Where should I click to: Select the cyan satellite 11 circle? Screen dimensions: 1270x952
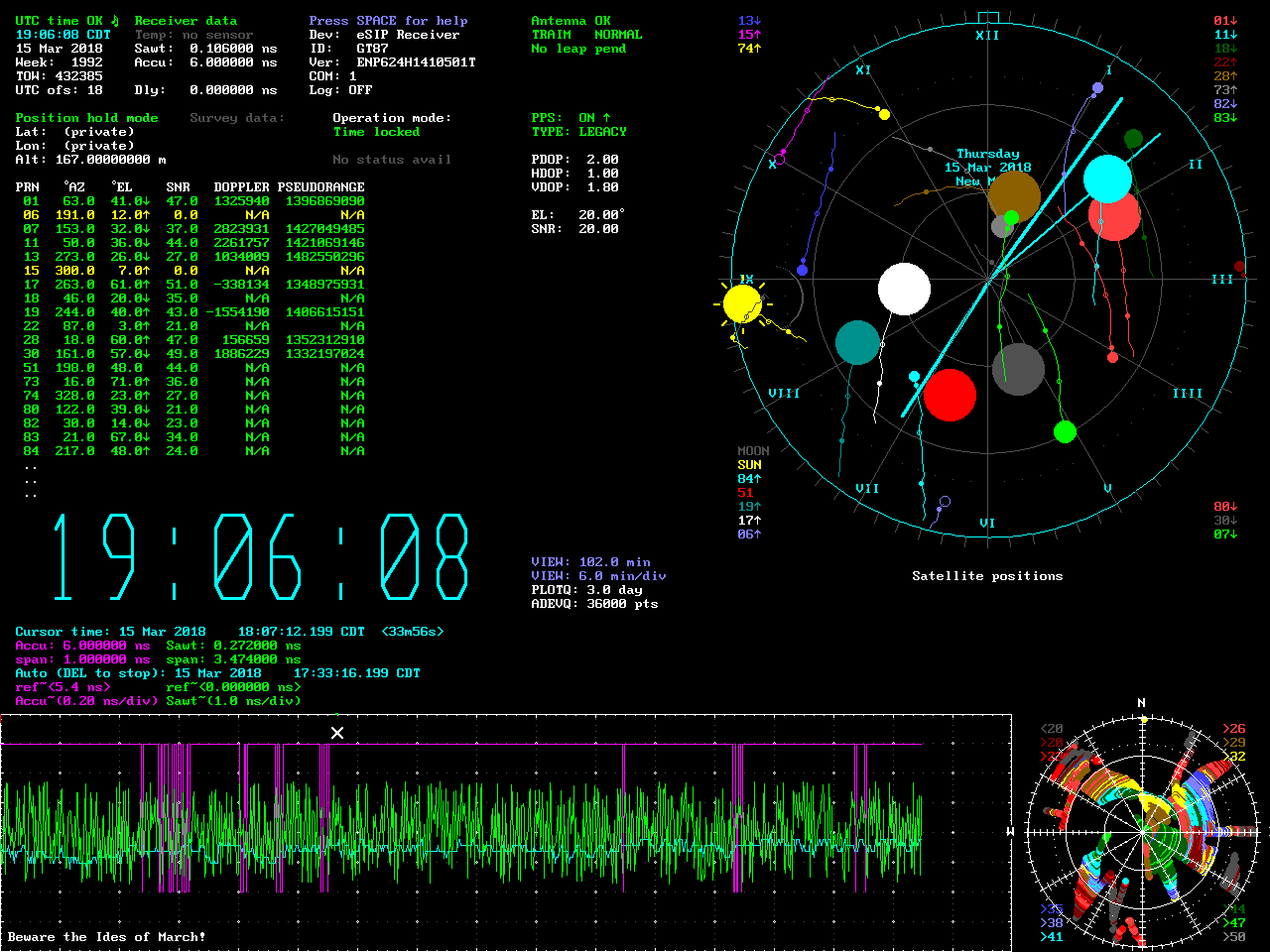[x=1107, y=178]
